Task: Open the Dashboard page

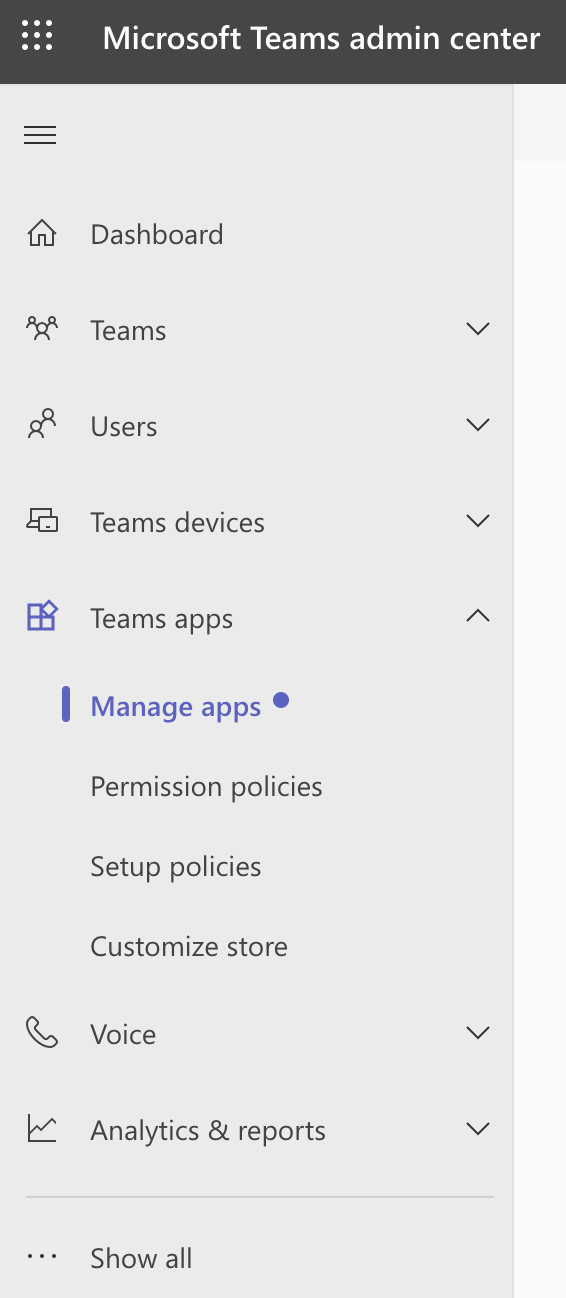Action: [x=157, y=235]
